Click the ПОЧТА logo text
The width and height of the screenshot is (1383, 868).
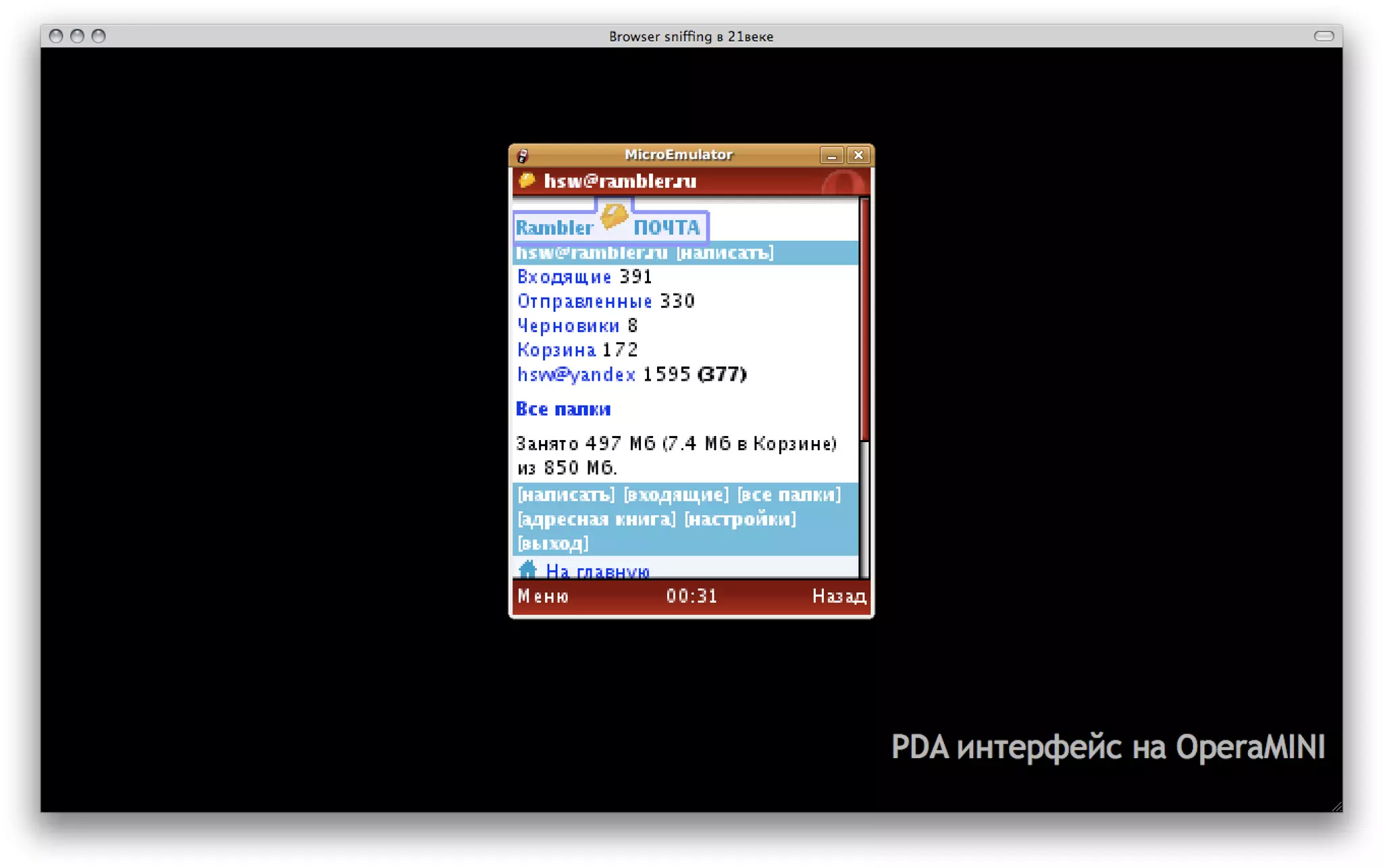point(667,227)
